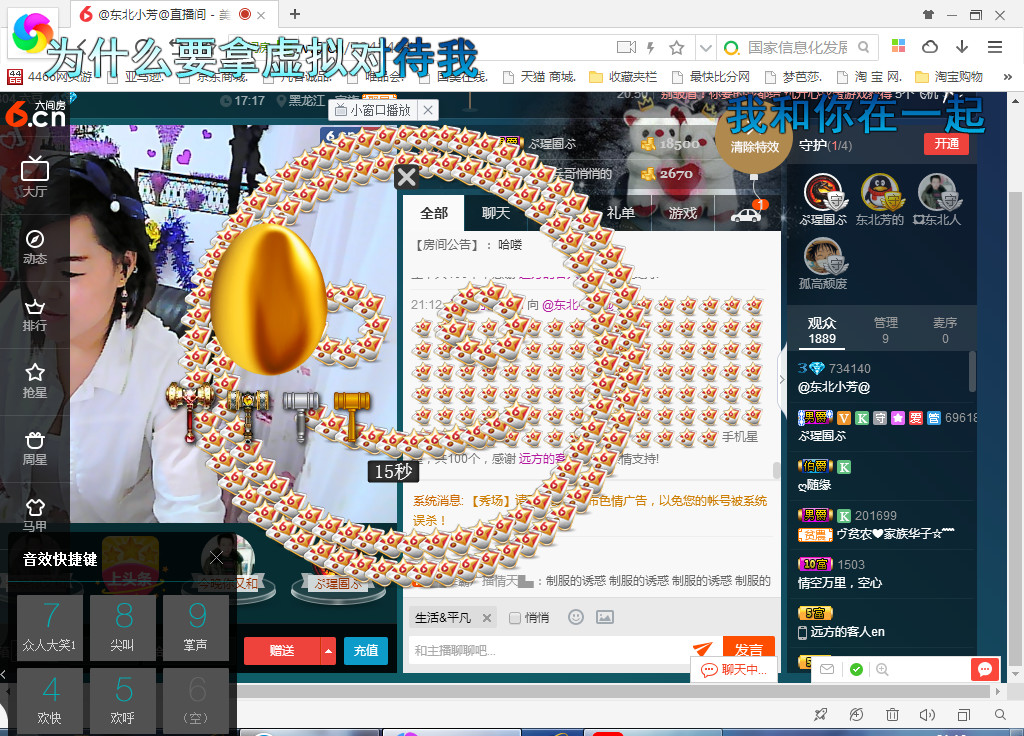
Task: Click the paper plane send icon
Action: coord(703,648)
